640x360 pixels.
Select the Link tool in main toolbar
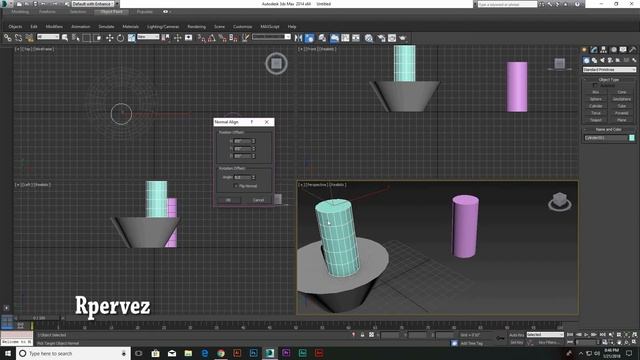point(8,38)
